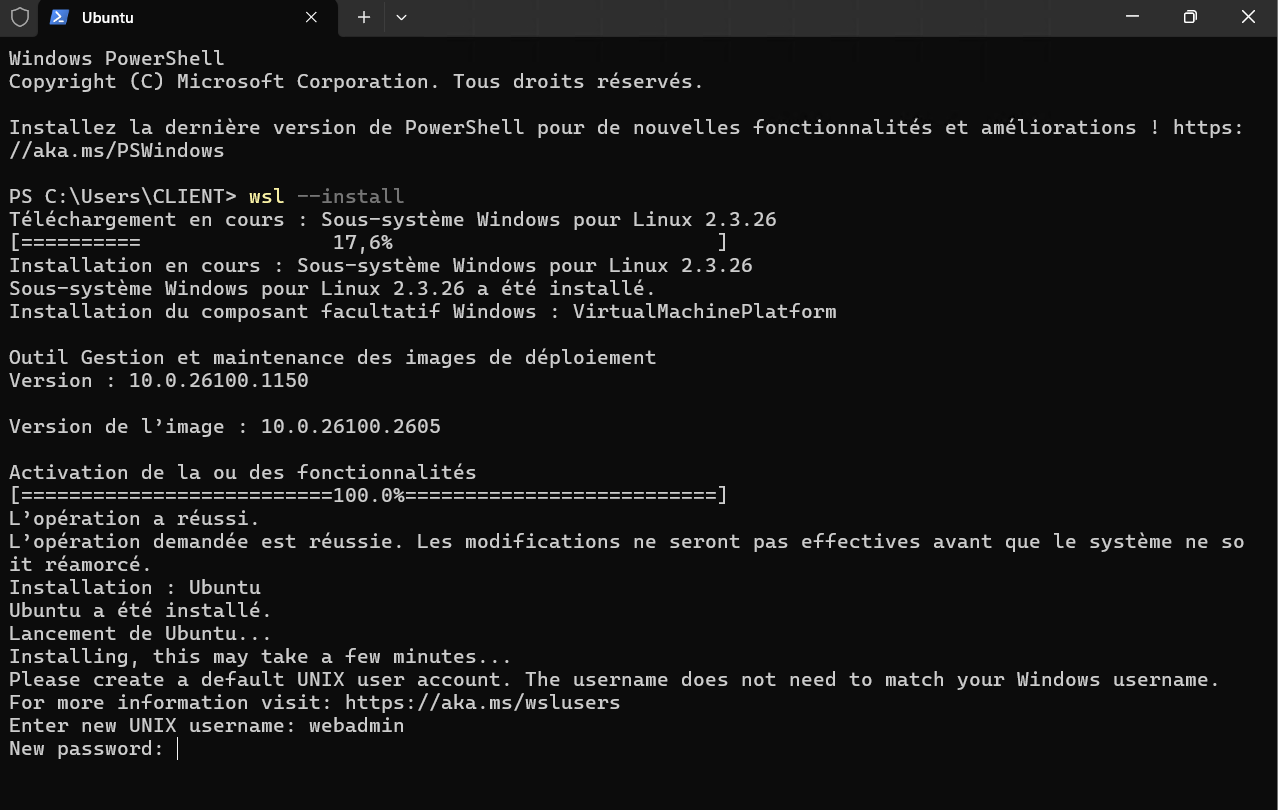This screenshot has width=1278, height=810.
Task: Click the 17,6% download progress bar
Action: (368, 243)
